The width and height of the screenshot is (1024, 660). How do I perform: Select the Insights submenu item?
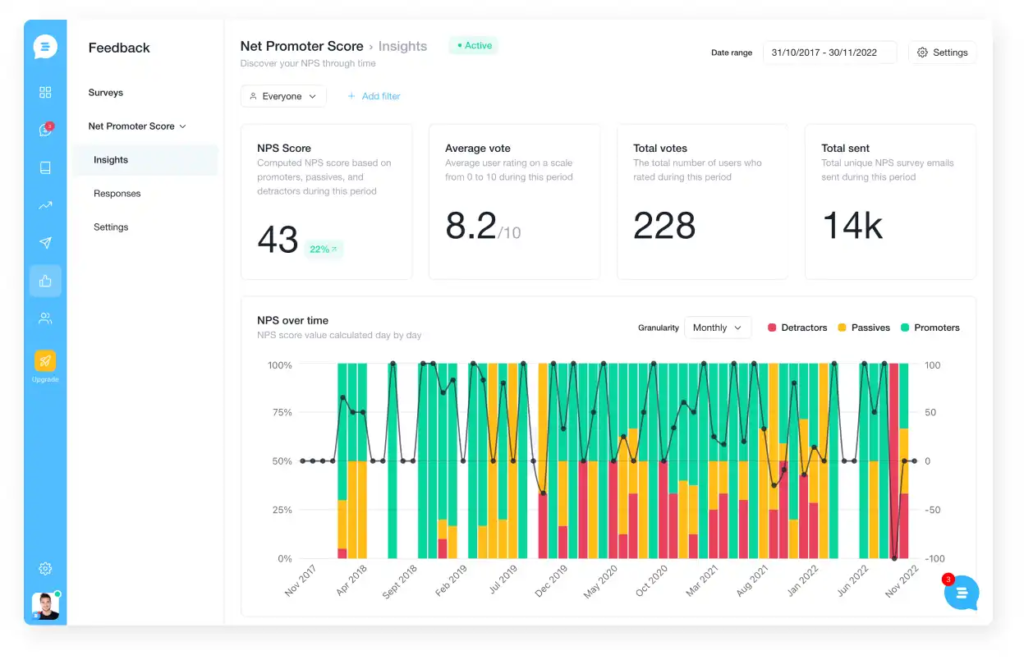(x=146, y=160)
